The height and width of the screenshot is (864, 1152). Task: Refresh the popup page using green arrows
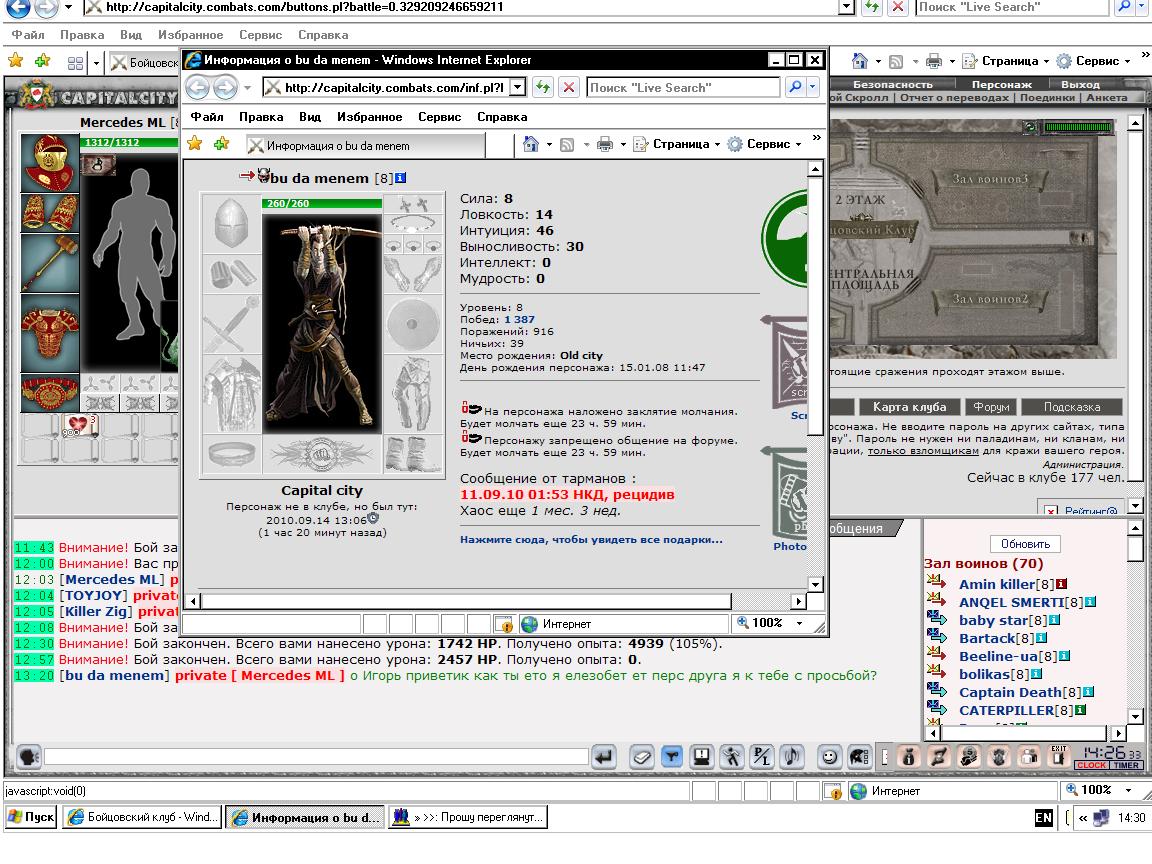coord(543,87)
